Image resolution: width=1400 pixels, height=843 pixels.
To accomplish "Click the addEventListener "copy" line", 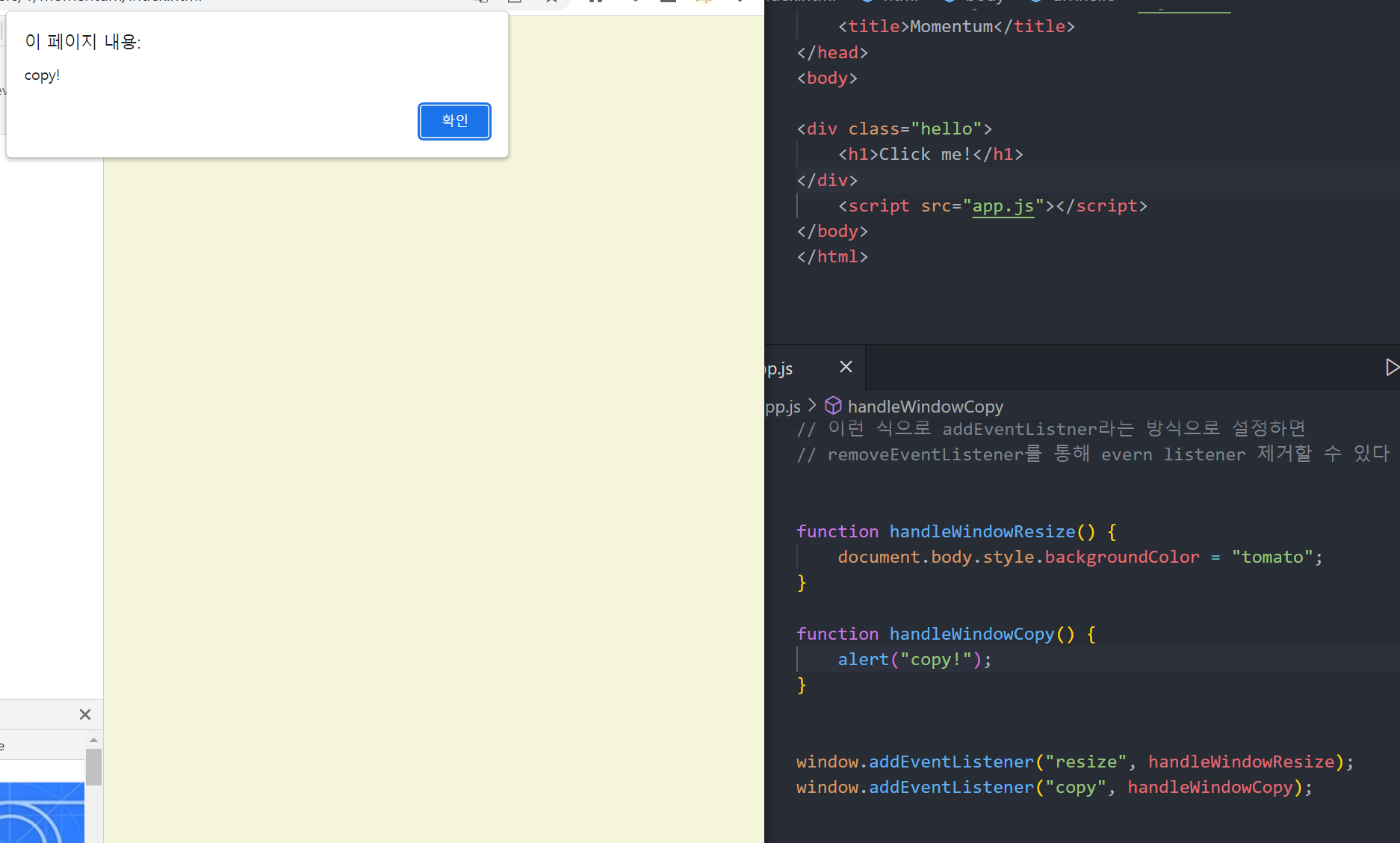I will (x=1054, y=787).
